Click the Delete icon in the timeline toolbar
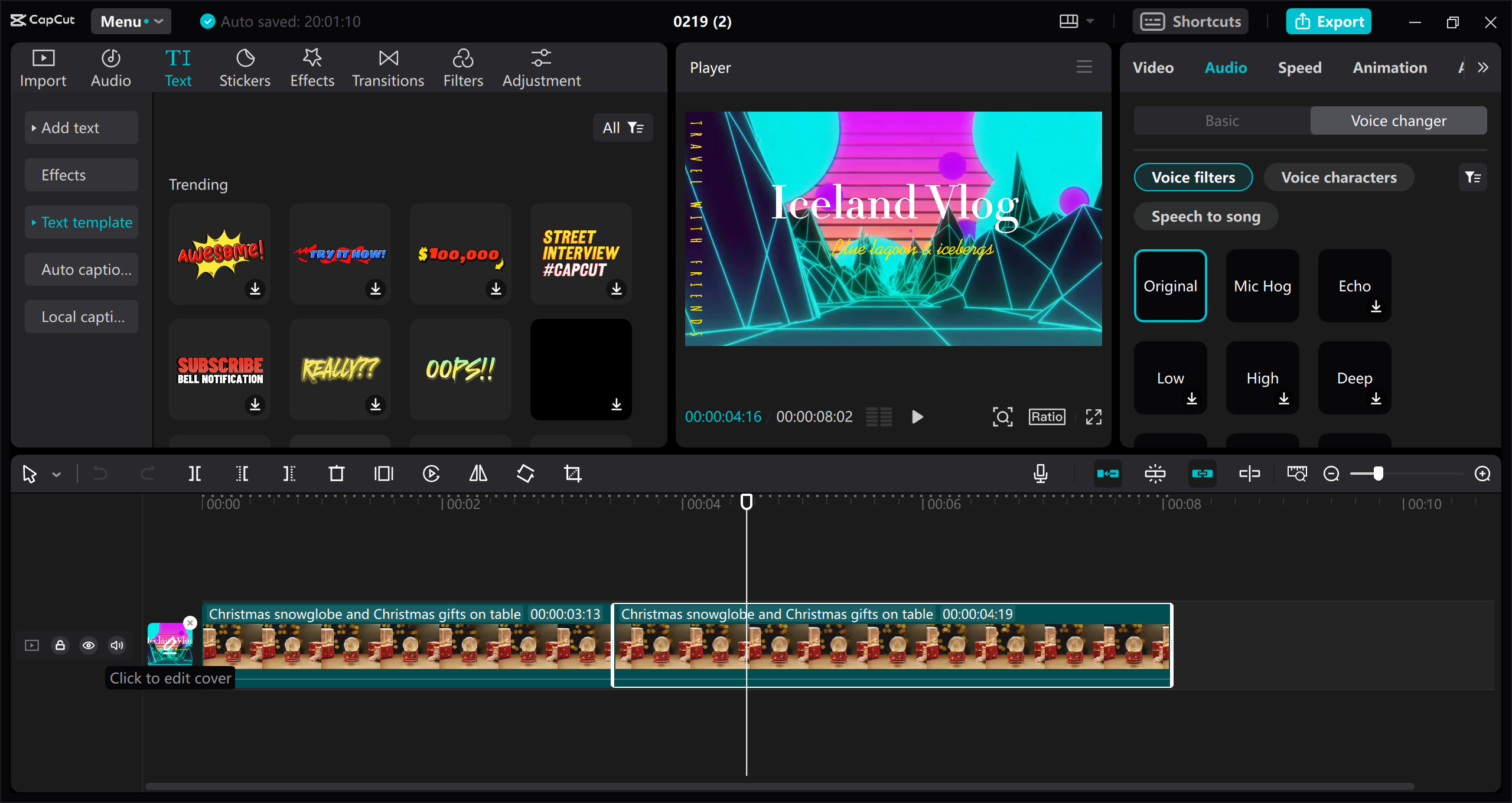 coord(336,473)
